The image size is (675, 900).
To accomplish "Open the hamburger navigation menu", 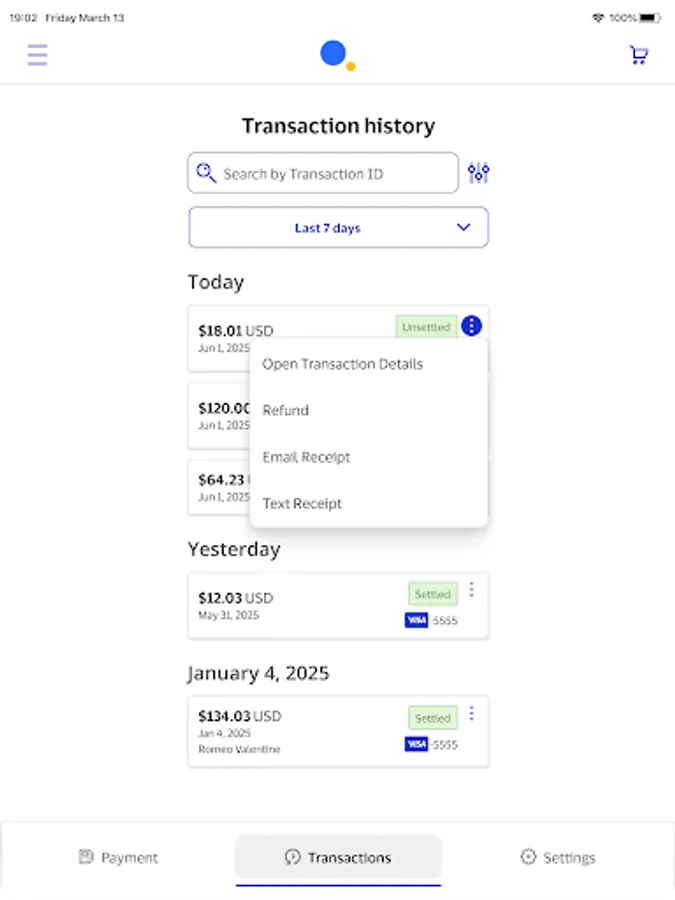I will [37, 55].
